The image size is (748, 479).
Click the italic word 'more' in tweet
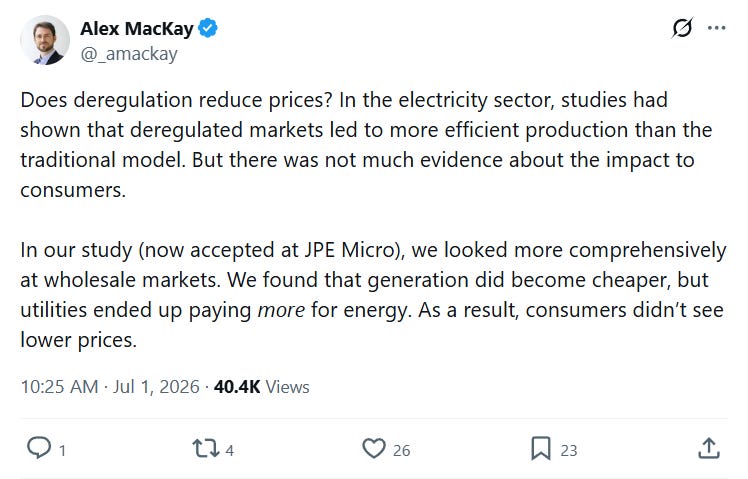(x=281, y=311)
